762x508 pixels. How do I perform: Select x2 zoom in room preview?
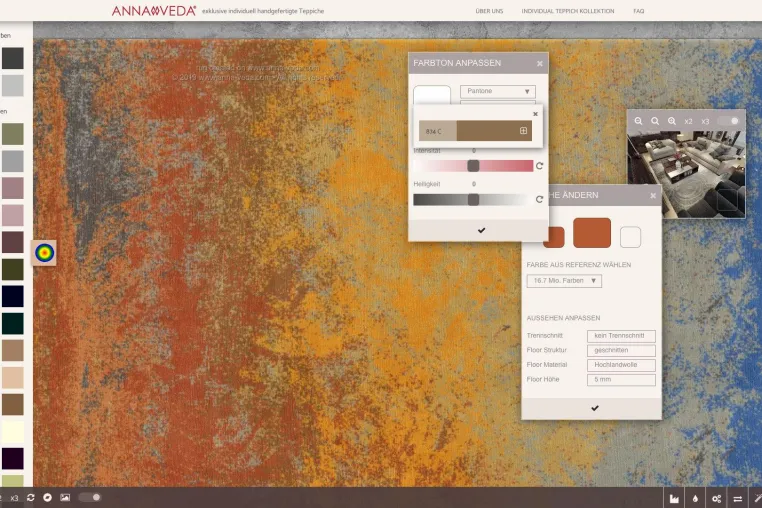coord(688,122)
